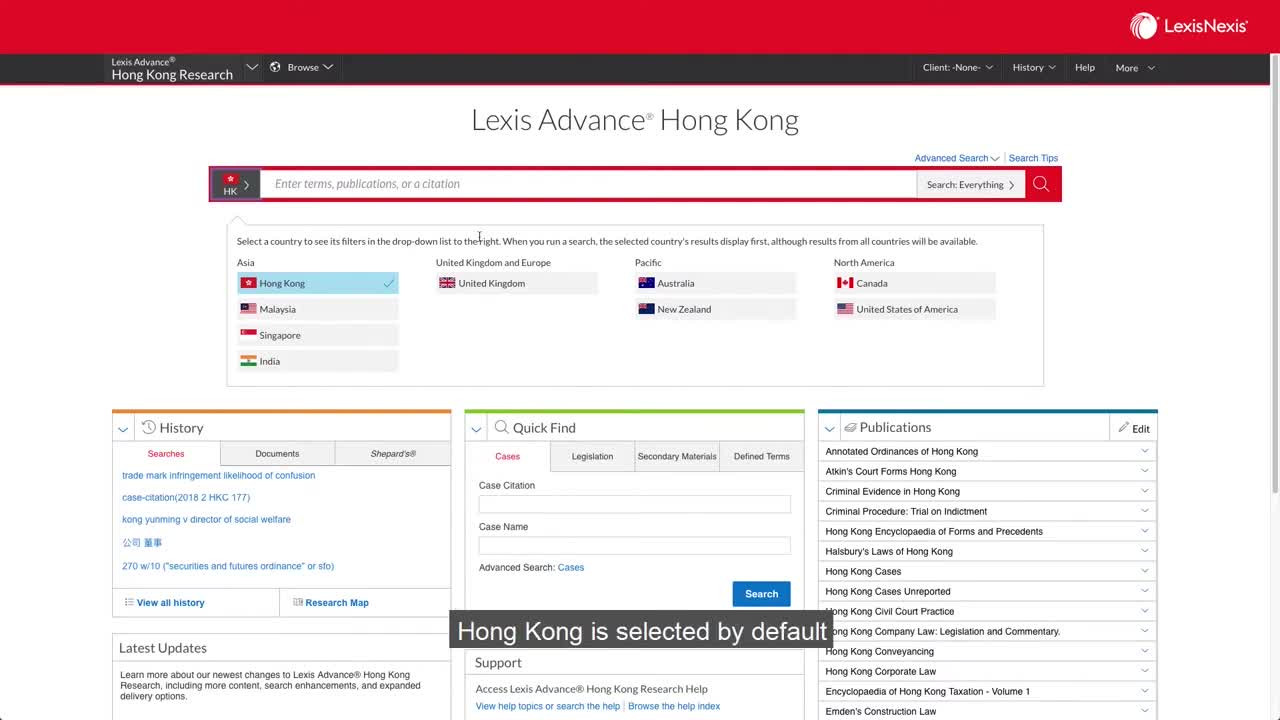The width and height of the screenshot is (1280, 720).
Task: Open the Client -None- dropdown
Action: (957, 67)
